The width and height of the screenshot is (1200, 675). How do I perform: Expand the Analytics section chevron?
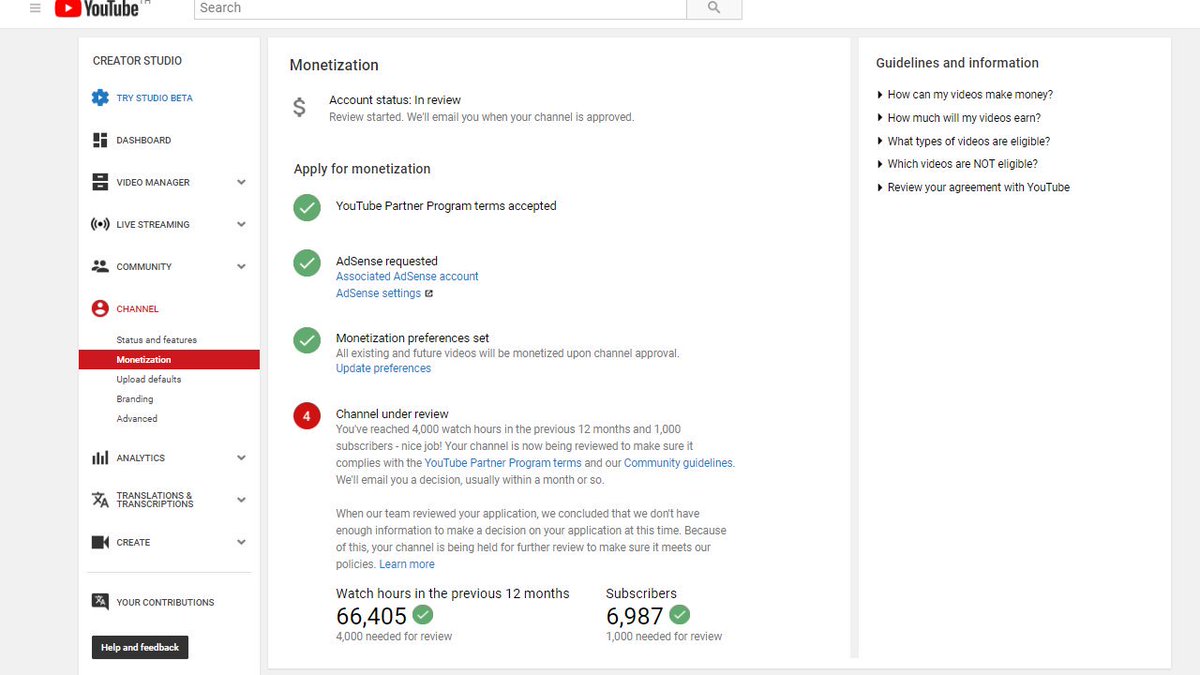click(x=241, y=458)
